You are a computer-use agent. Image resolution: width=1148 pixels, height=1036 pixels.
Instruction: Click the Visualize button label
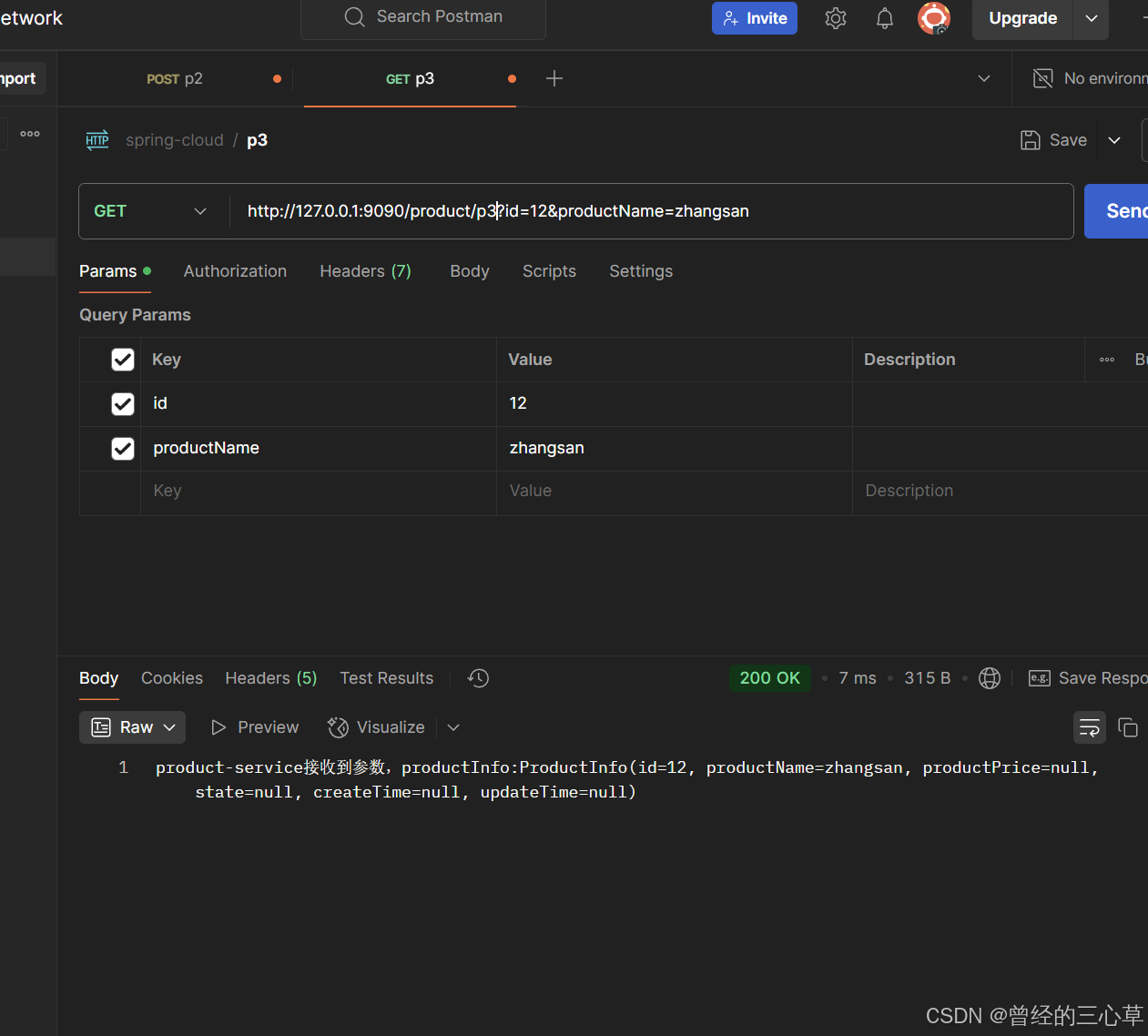coord(391,727)
